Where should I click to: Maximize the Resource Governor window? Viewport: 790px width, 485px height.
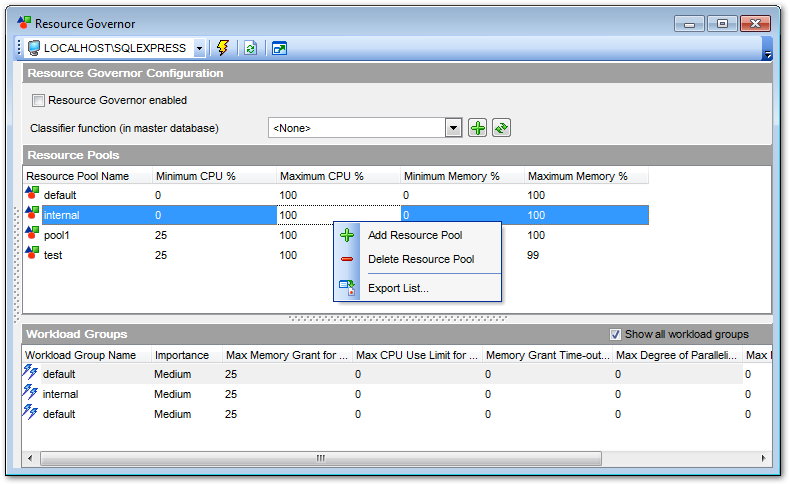coord(722,24)
